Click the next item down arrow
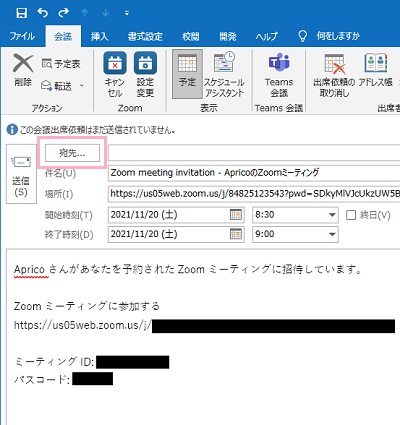This screenshot has height=425, width=400. (106, 13)
